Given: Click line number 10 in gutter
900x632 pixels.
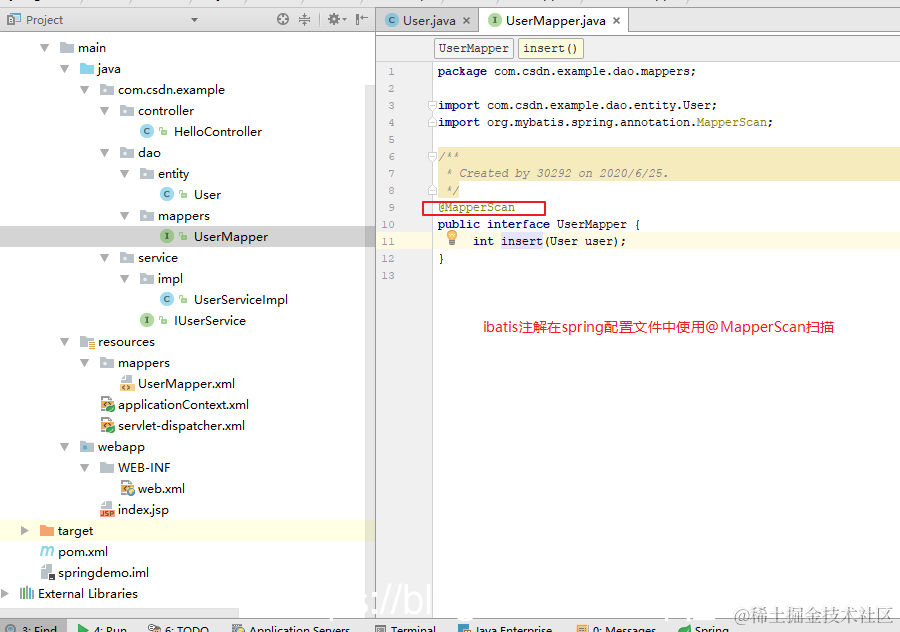Looking at the screenshot, I should coord(388,224).
